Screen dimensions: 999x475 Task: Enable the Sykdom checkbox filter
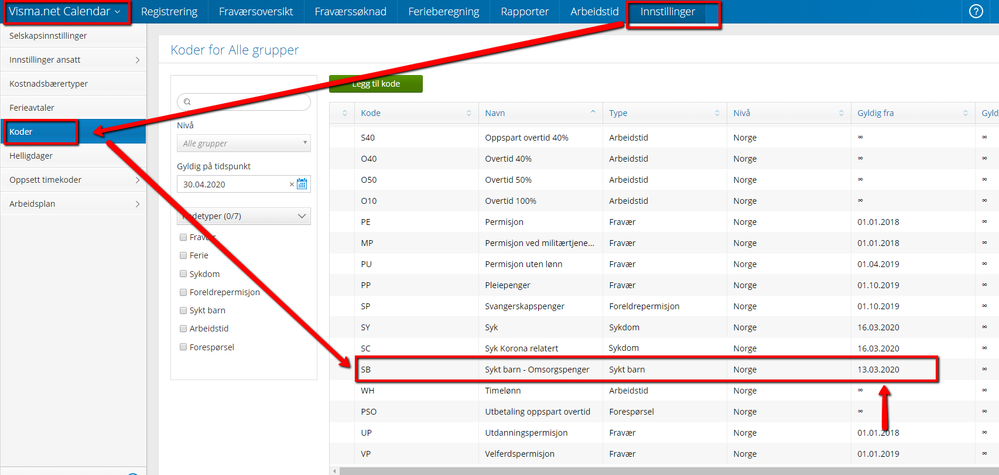183,273
